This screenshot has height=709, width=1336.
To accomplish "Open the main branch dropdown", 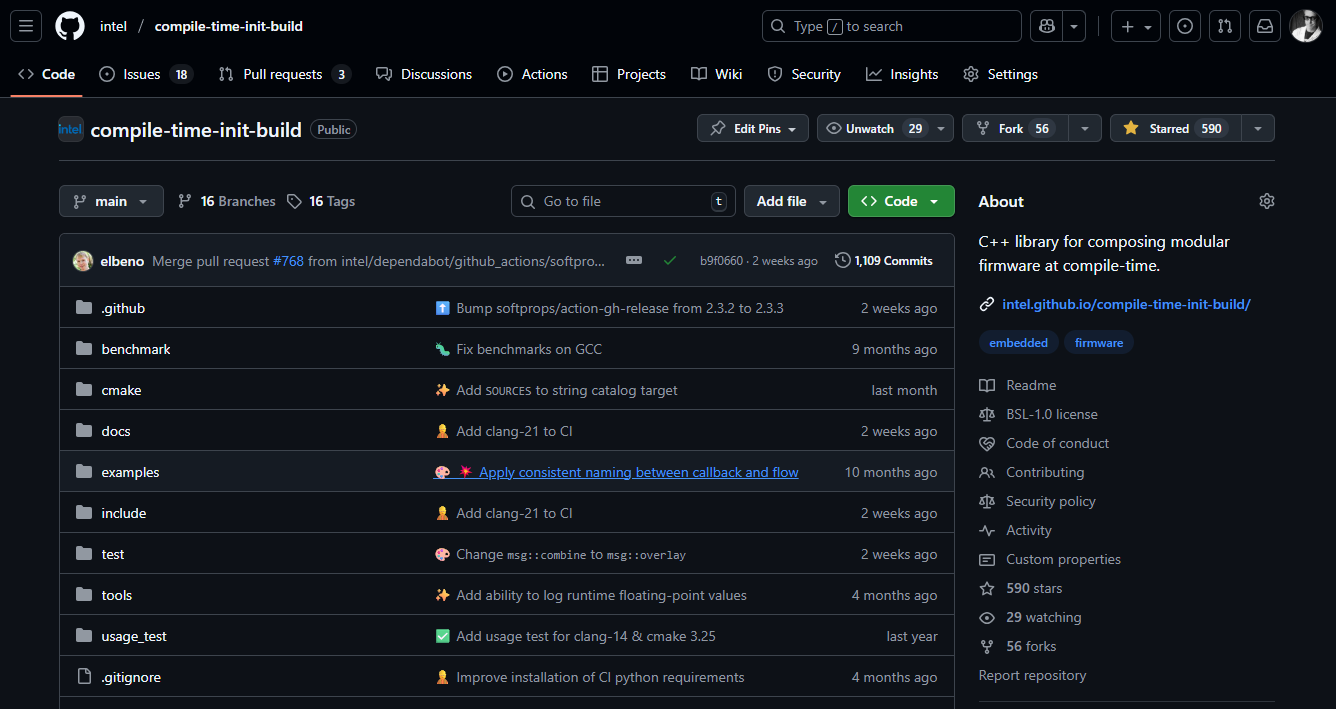I will 110,201.
